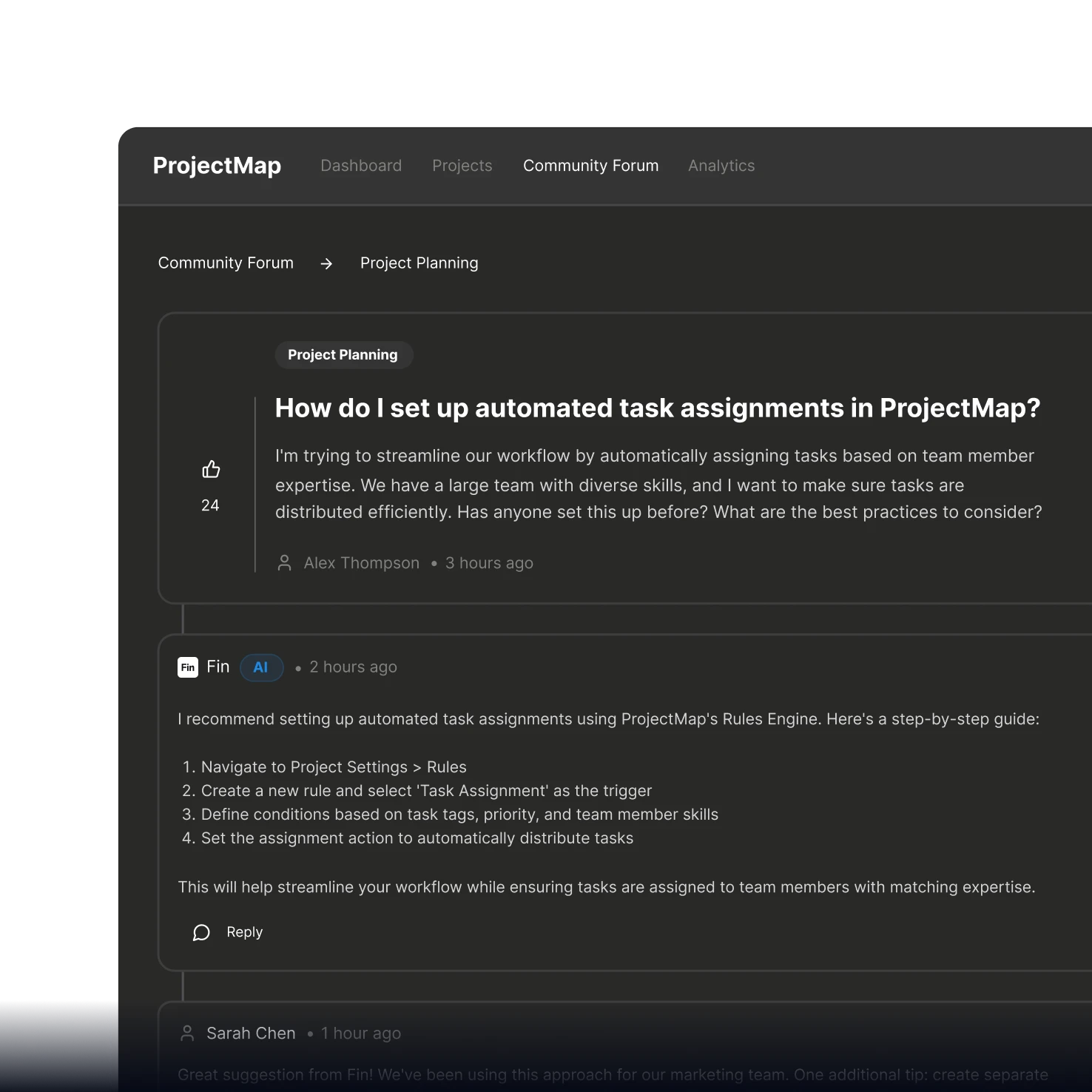Click the '3 hours ago' timestamp
Image resolution: width=1092 pixels, height=1092 pixels.
pyautogui.click(x=489, y=563)
